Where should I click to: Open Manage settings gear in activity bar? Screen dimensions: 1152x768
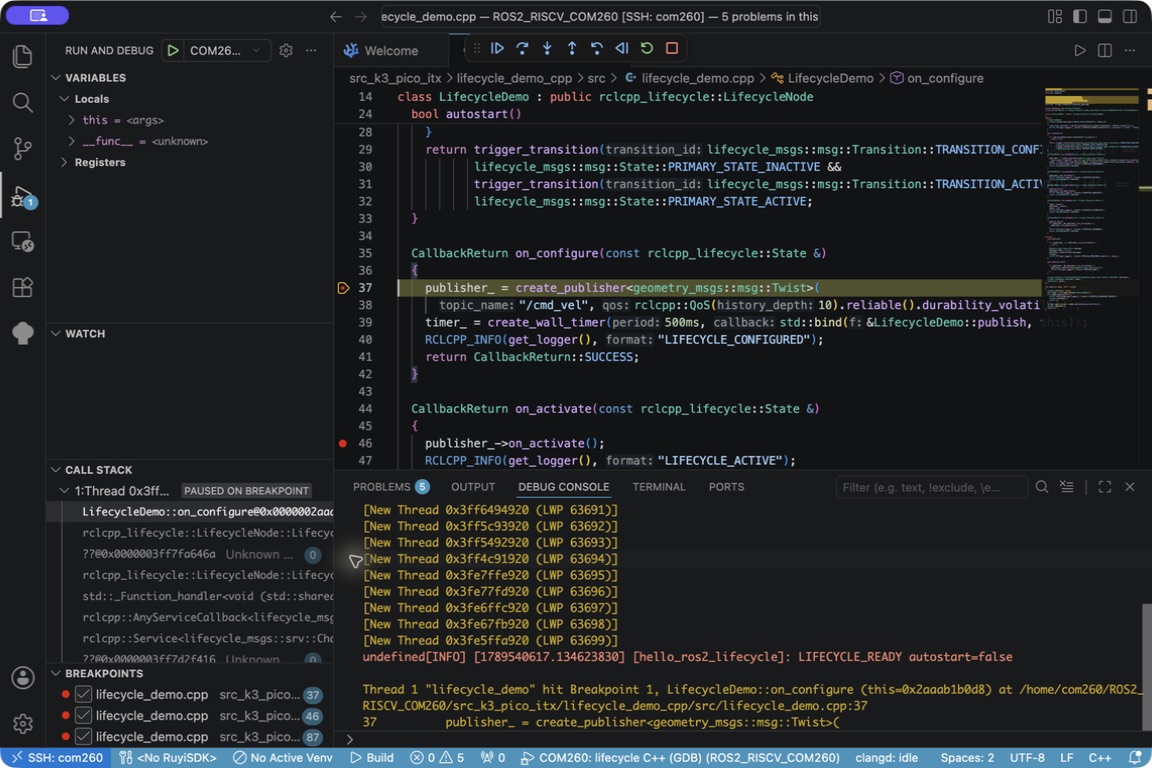tap(23, 724)
